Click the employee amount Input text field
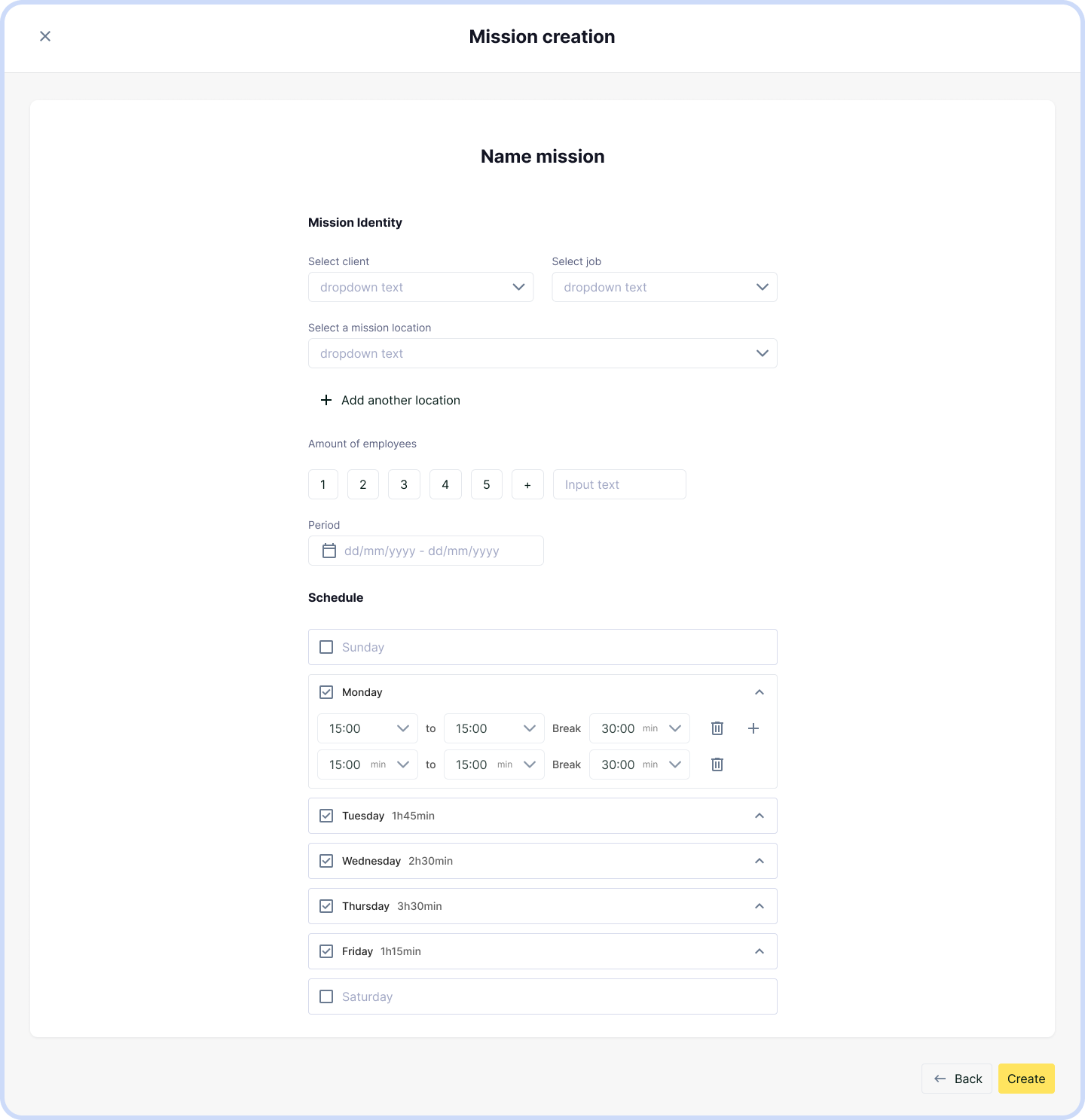The height and width of the screenshot is (1120, 1085). pos(619,484)
